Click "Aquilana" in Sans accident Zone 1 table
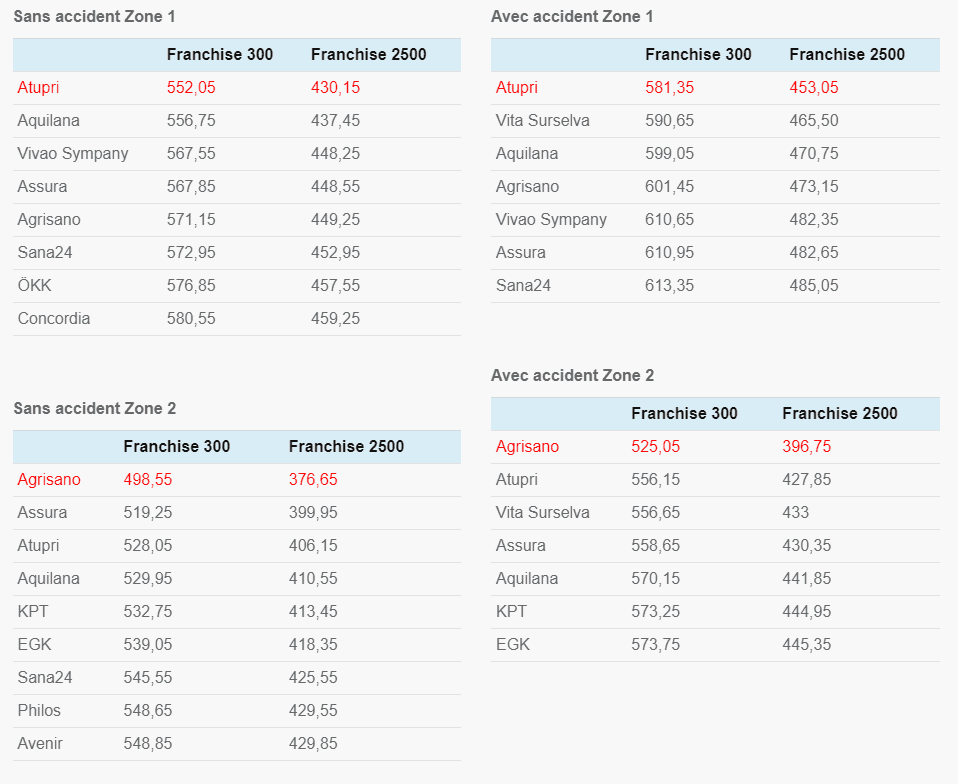 [x=48, y=120]
